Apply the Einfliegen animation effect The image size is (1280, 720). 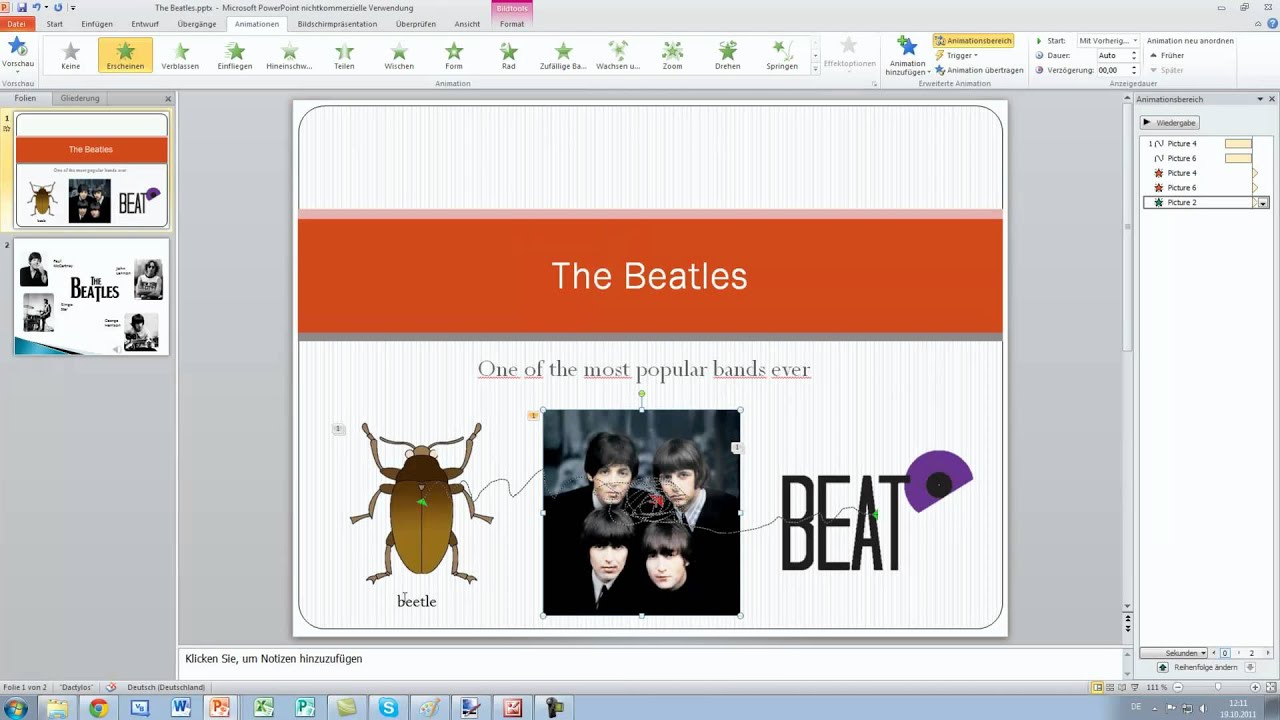(235, 56)
